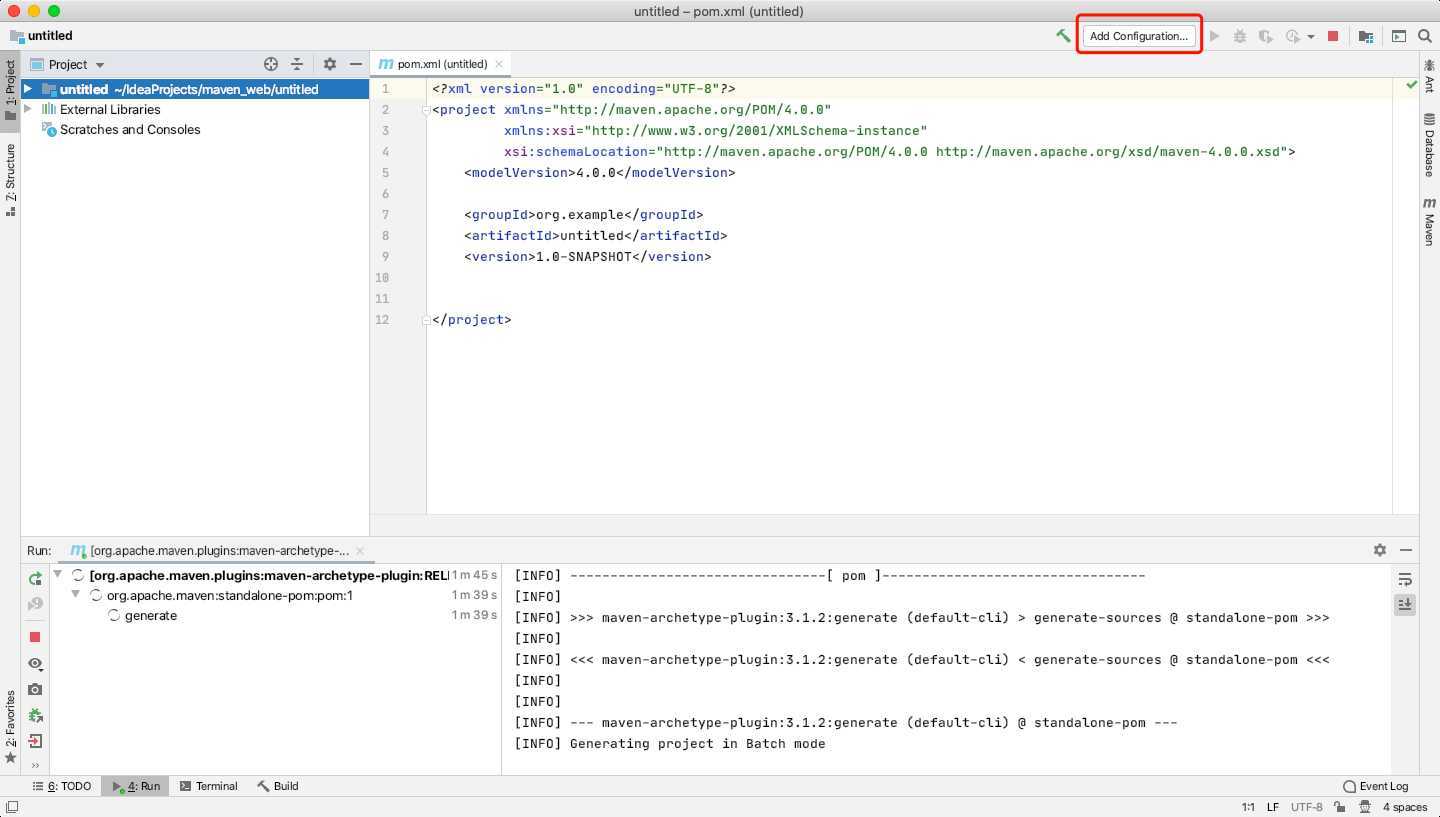The width and height of the screenshot is (1440, 817).
Task: Minimize the Run tool window
Action: 1406,550
